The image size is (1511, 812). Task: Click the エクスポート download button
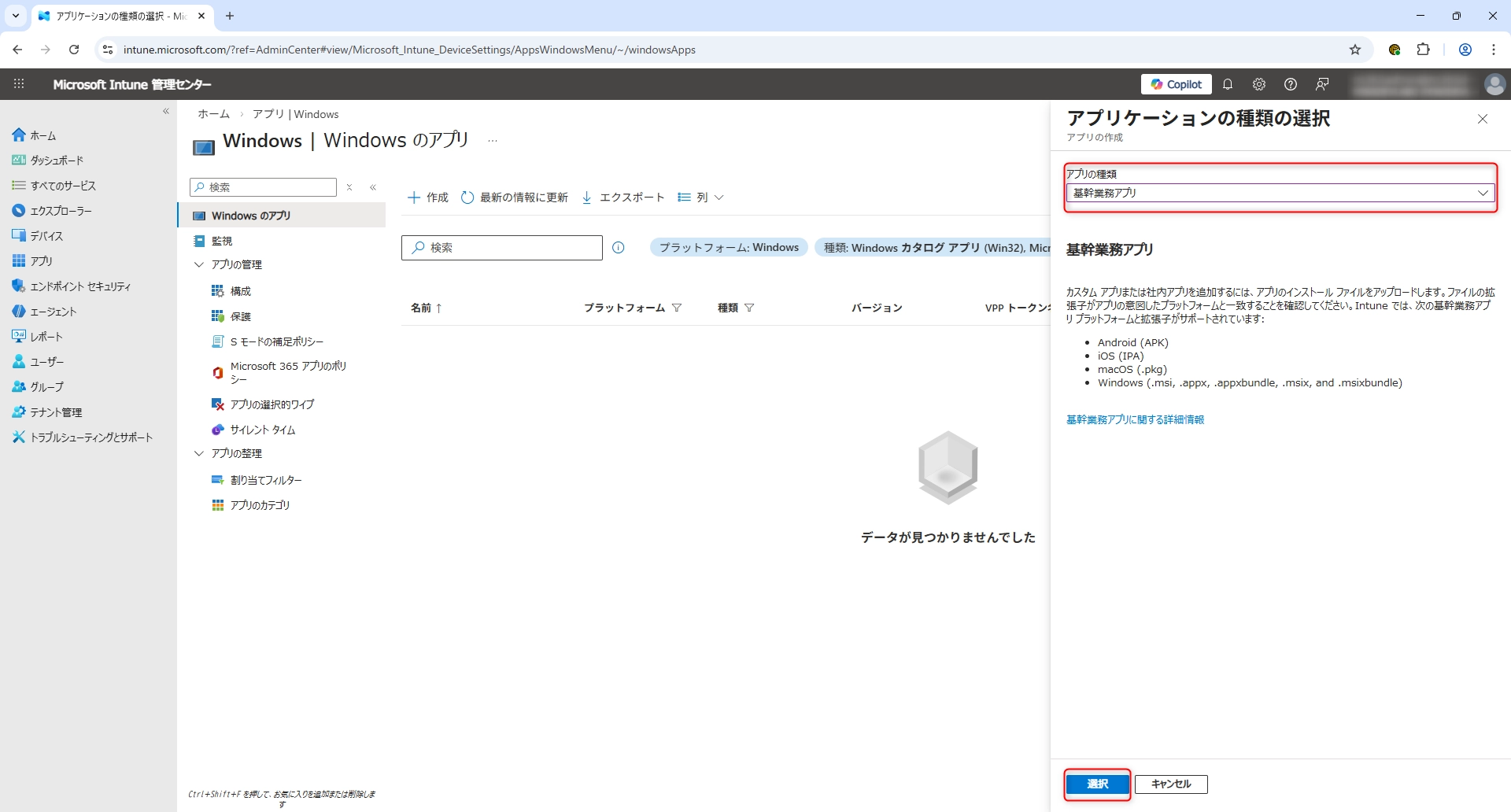623,197
